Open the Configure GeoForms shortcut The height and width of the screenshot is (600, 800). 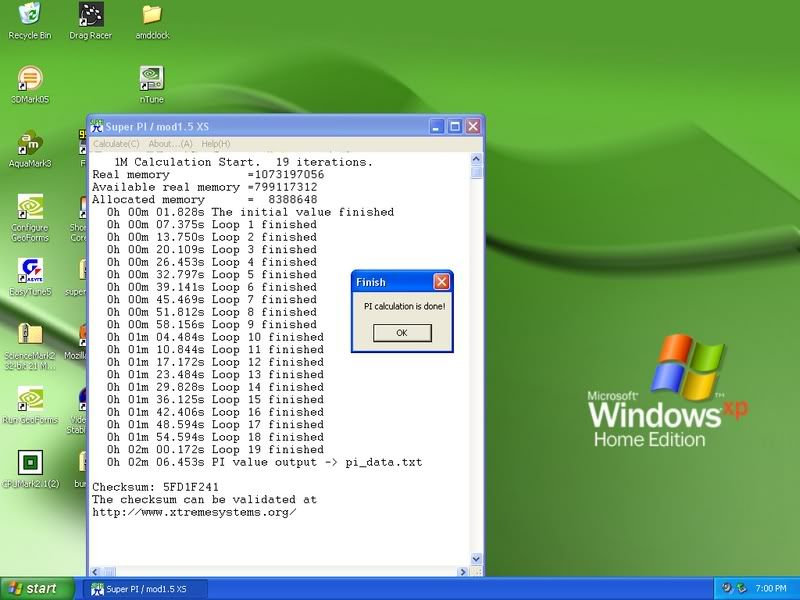point(30,218)
